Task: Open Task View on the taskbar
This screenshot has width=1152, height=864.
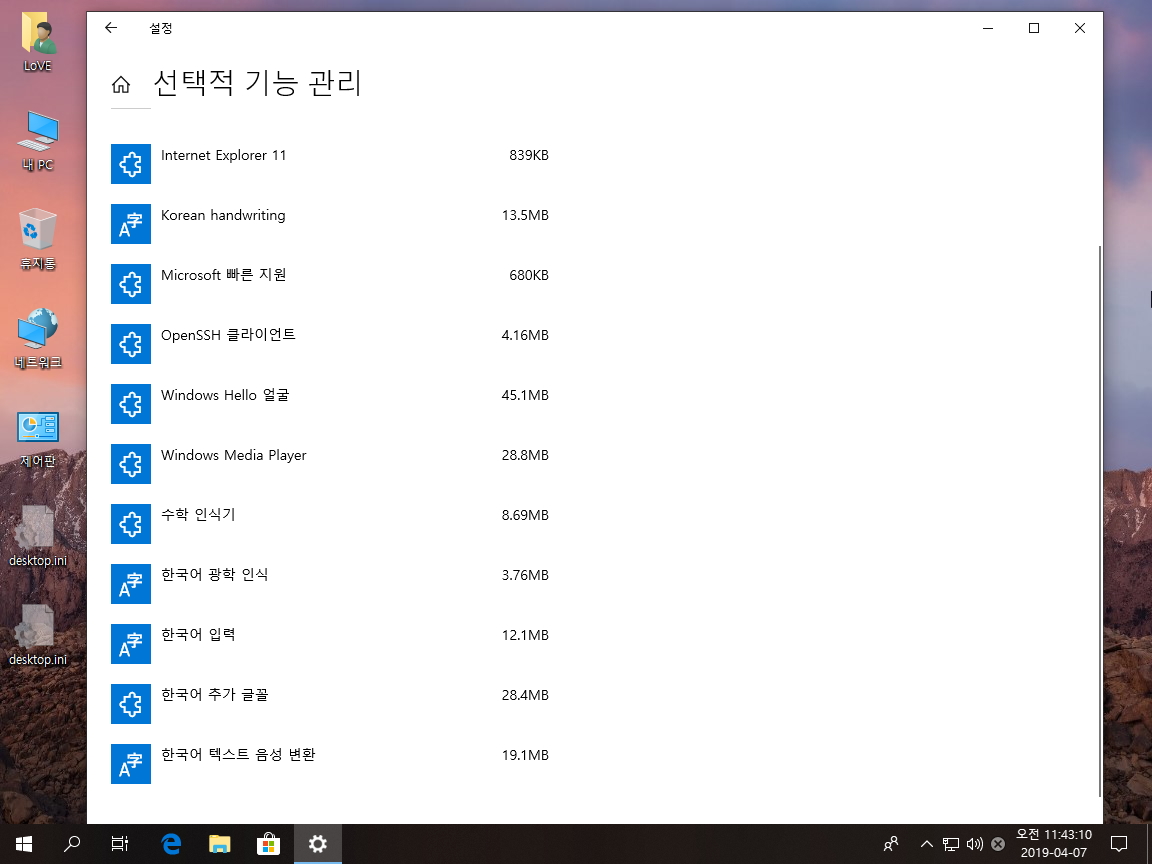Action: click(120, 843)
